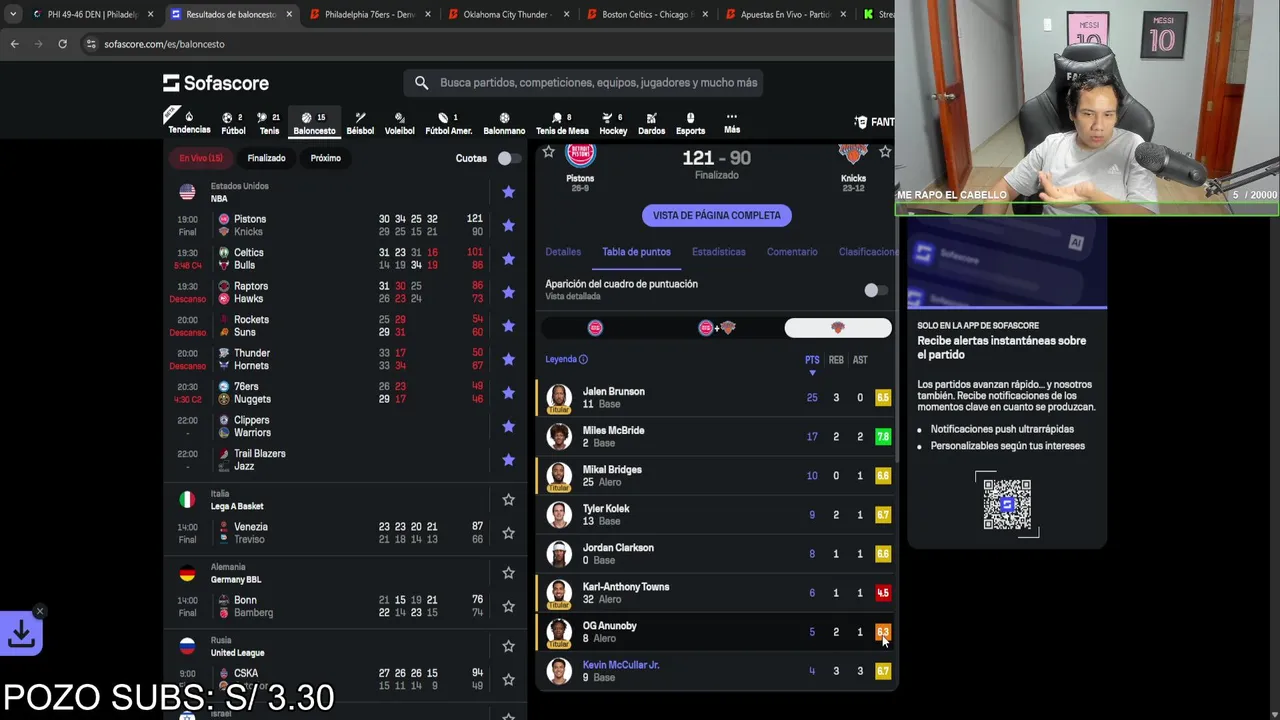This screenshot has width=1280, height=720.
Task: Open the Clasificación tab
Action: point(867,252)
